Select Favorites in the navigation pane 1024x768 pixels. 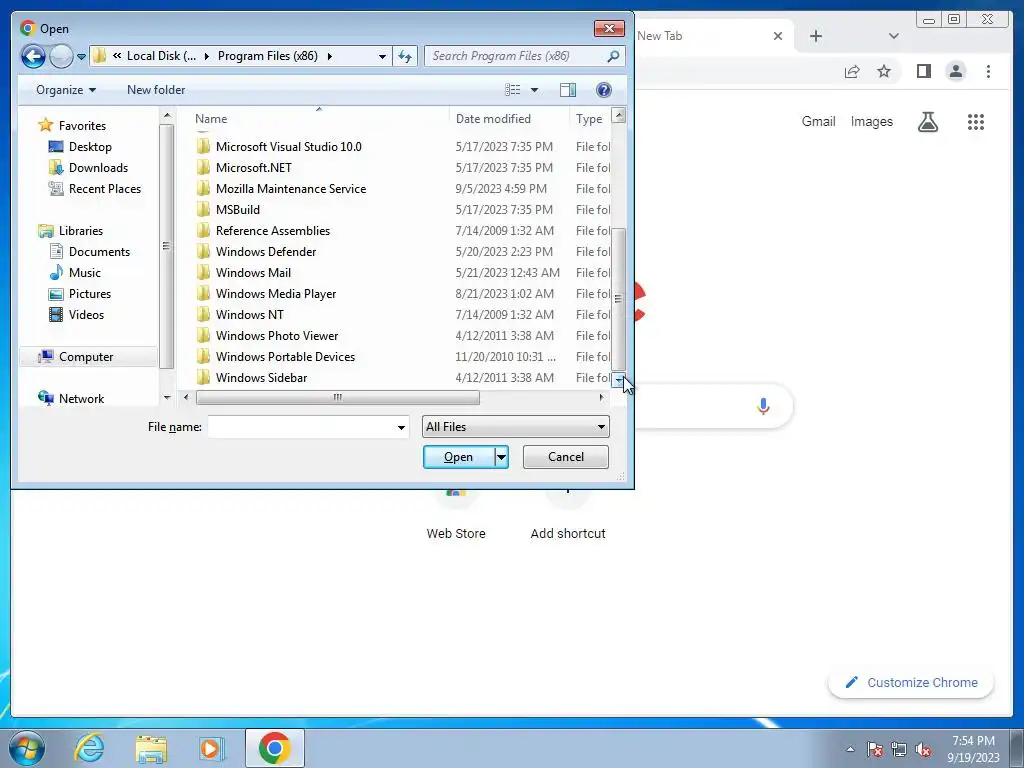pos(82,125)
